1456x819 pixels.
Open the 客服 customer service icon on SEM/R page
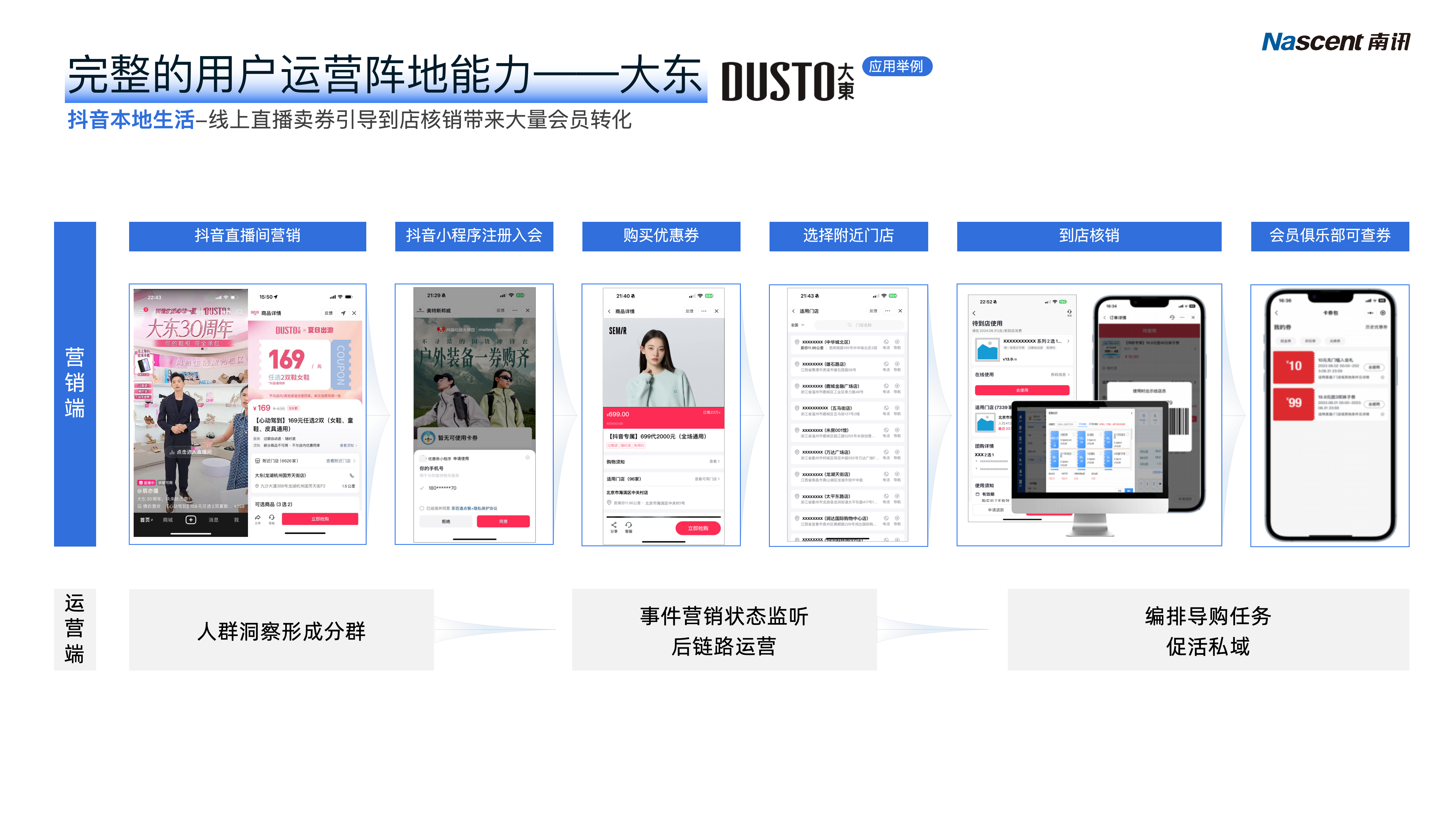[629, 526]
